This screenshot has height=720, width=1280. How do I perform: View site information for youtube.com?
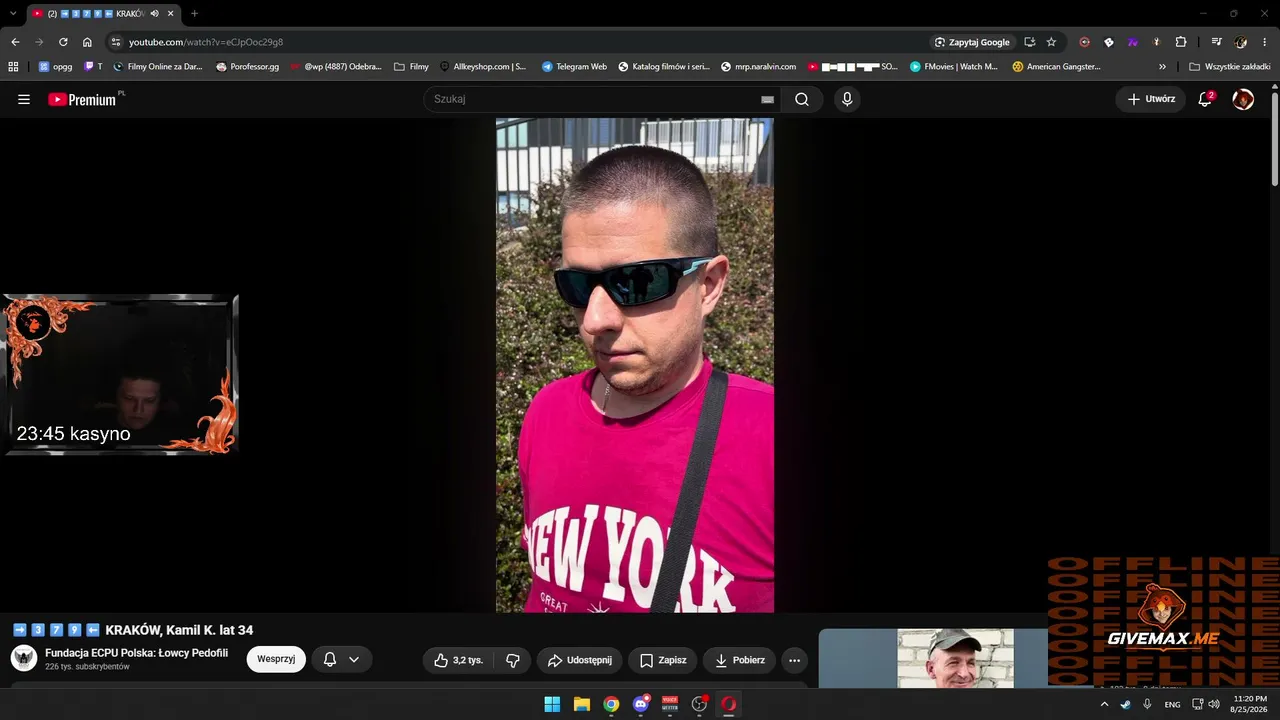116,42
